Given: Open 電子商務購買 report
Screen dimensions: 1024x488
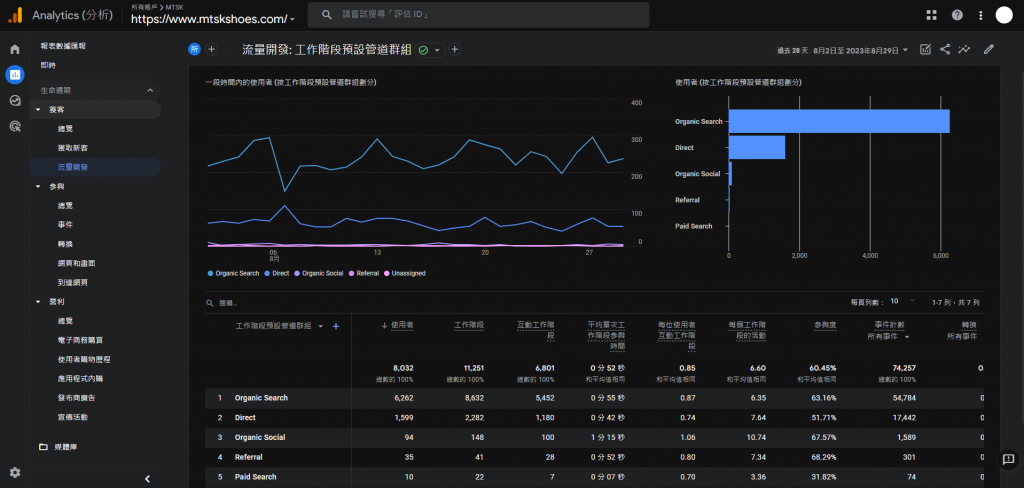Looking at the screenshot, I should [80, 340].
